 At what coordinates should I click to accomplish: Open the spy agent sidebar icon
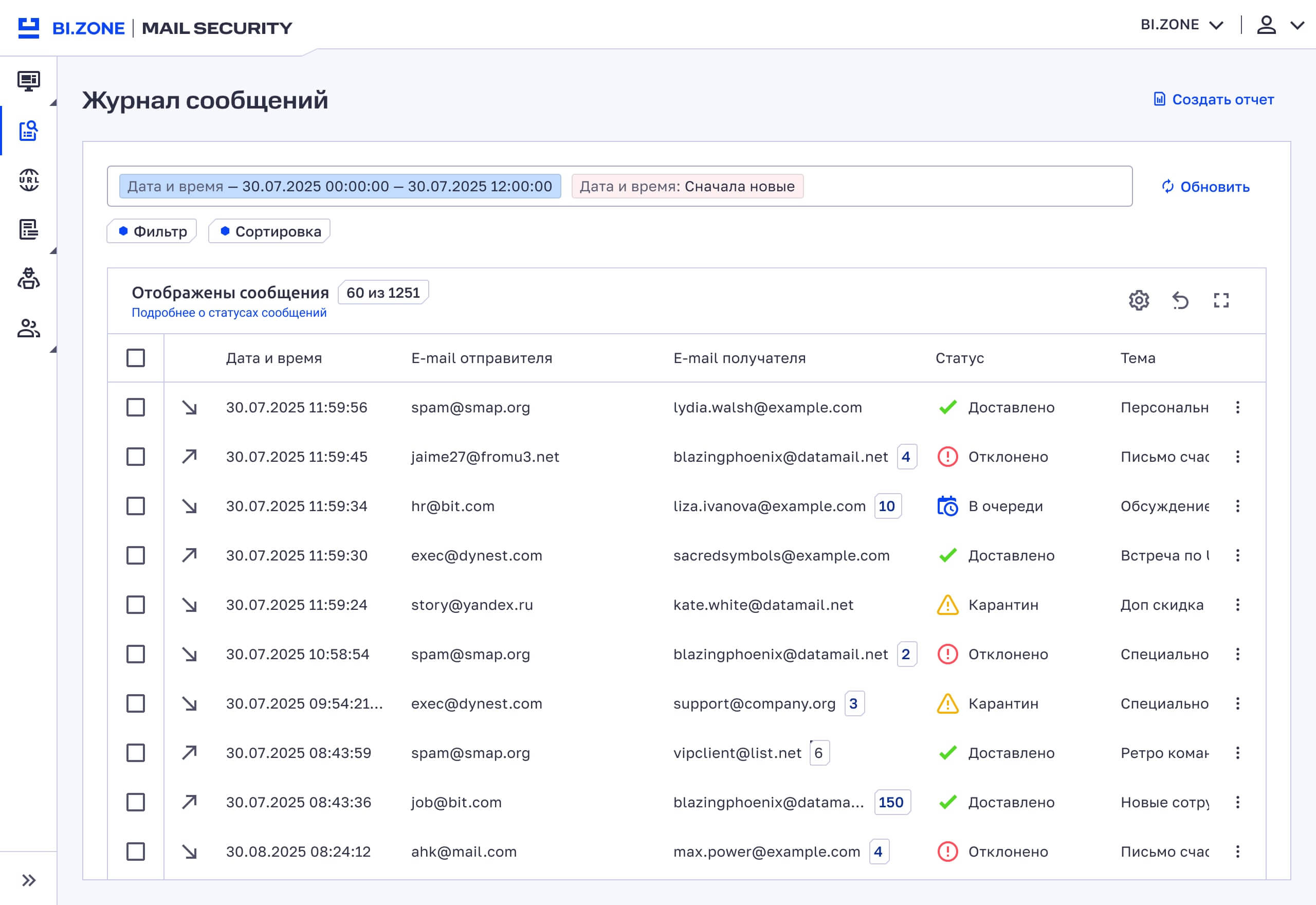(x=28, y=279)
